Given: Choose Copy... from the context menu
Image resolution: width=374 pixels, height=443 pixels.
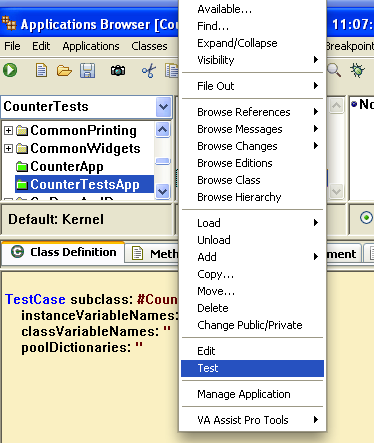Looking at the screenshot, I should [252, 274].
